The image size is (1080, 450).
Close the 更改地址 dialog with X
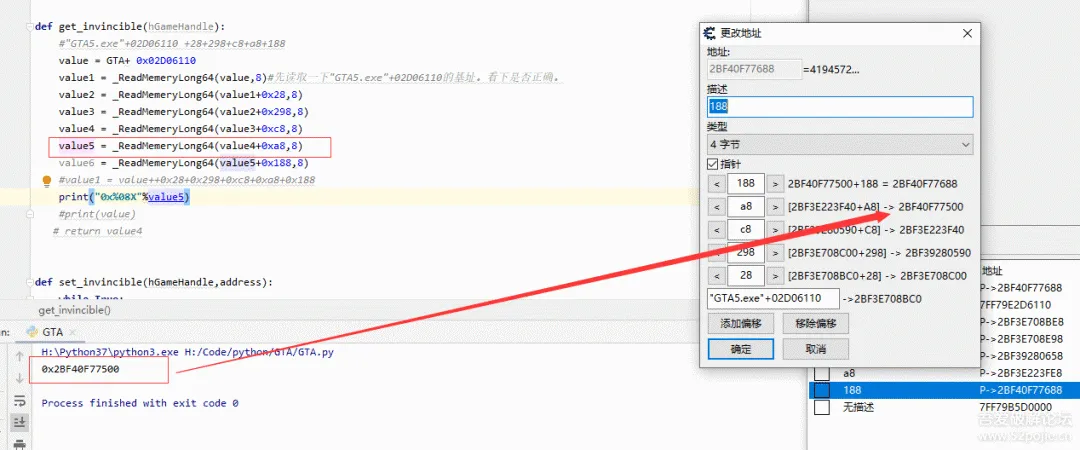click(967, 33)
